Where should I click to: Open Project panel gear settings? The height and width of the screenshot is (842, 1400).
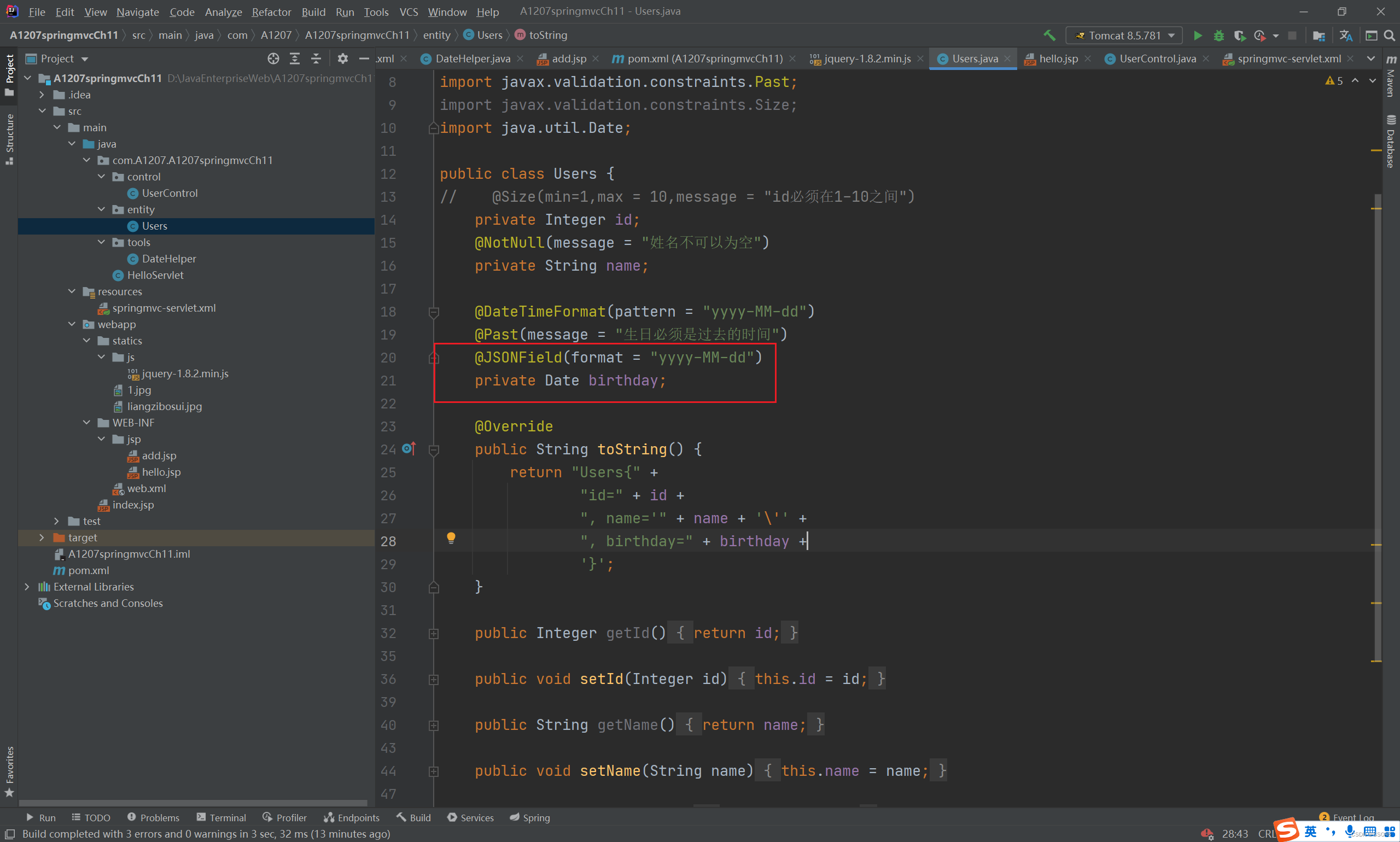coord(343,59)
